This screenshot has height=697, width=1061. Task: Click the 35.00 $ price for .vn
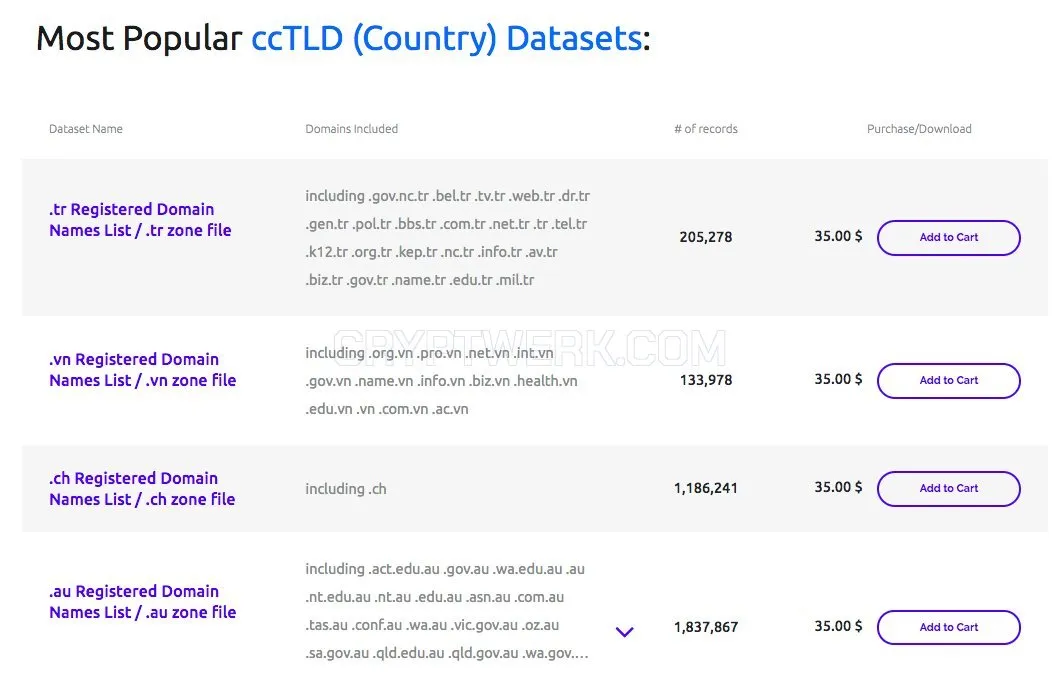tap(838, 379)
